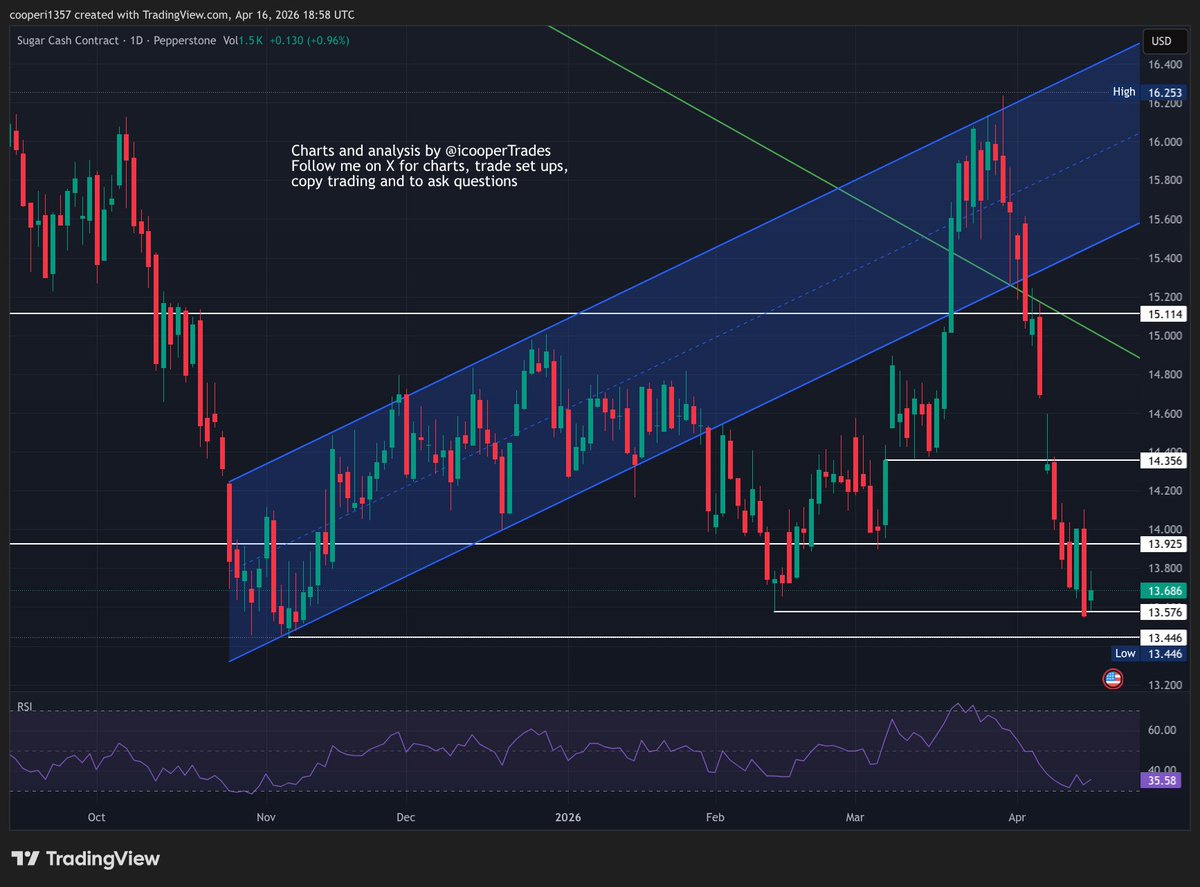The height and width of the screenshot is (887, 1200).
Task: Click the US flag economic event icon
Action: 1114,678
